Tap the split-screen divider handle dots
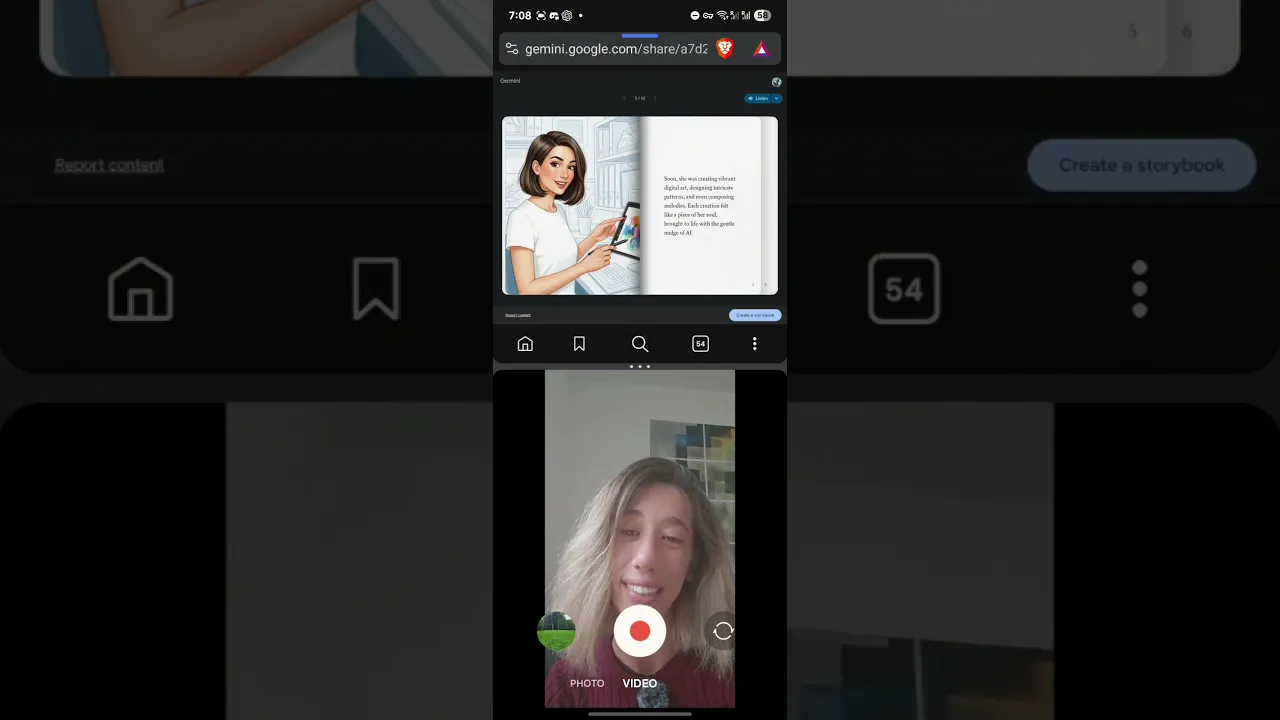1280x720 pixels. 640,367
